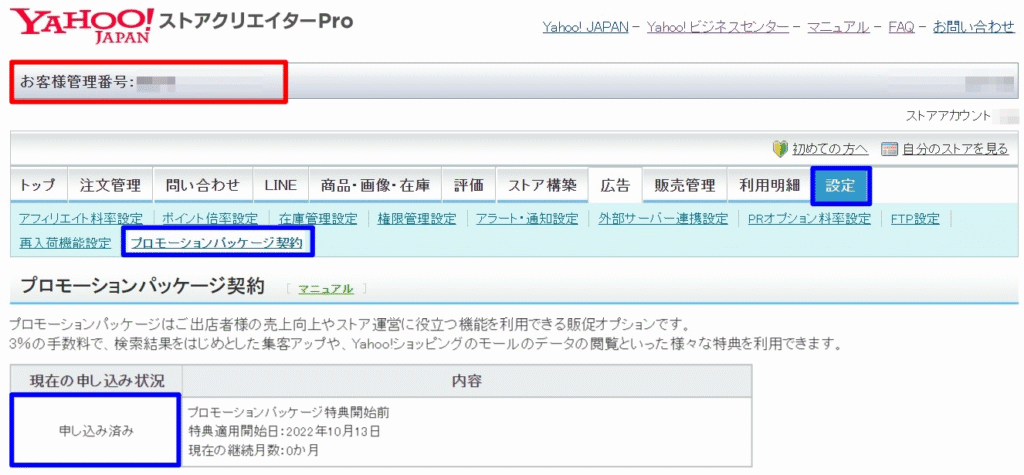This screenshot has height=475, width=1024.
Task: Click the ストアアカウント text
Action: pyautogui.click(x=946, y=116)
